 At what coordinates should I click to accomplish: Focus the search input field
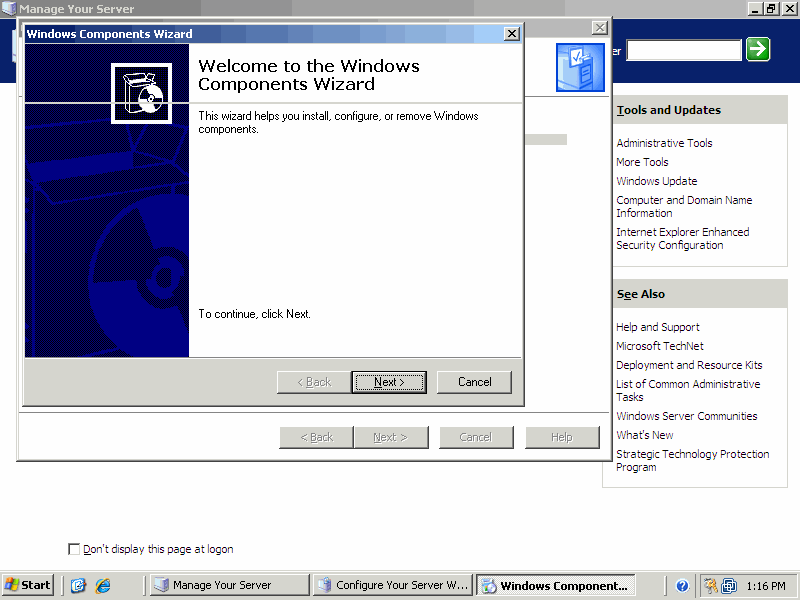click(684, 50)
